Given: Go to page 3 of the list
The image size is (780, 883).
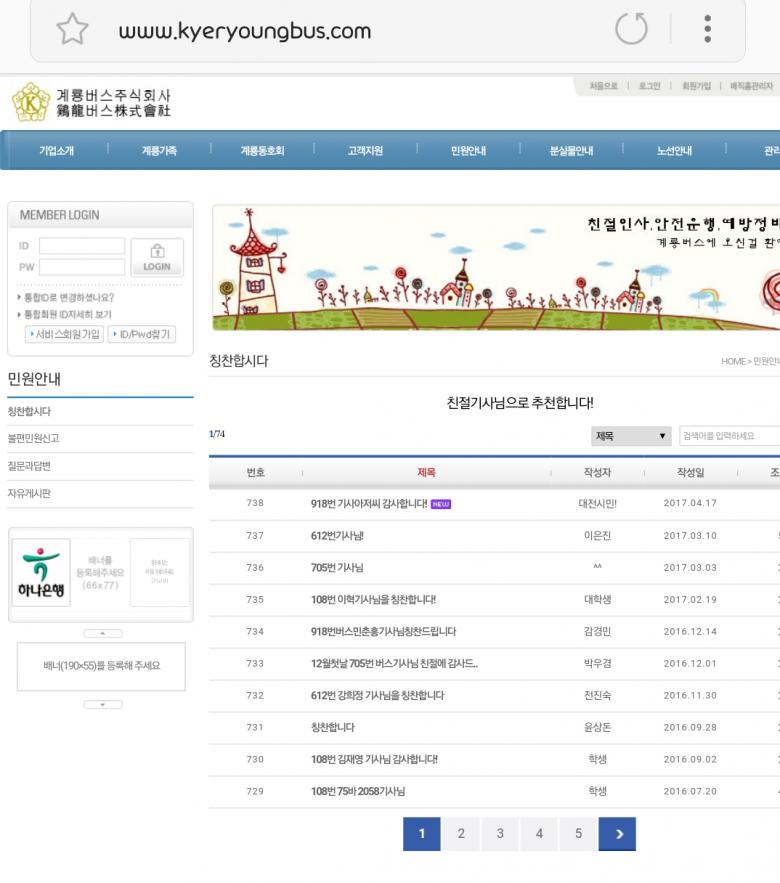Looking at the screenshot, I should tap(500, 833).
